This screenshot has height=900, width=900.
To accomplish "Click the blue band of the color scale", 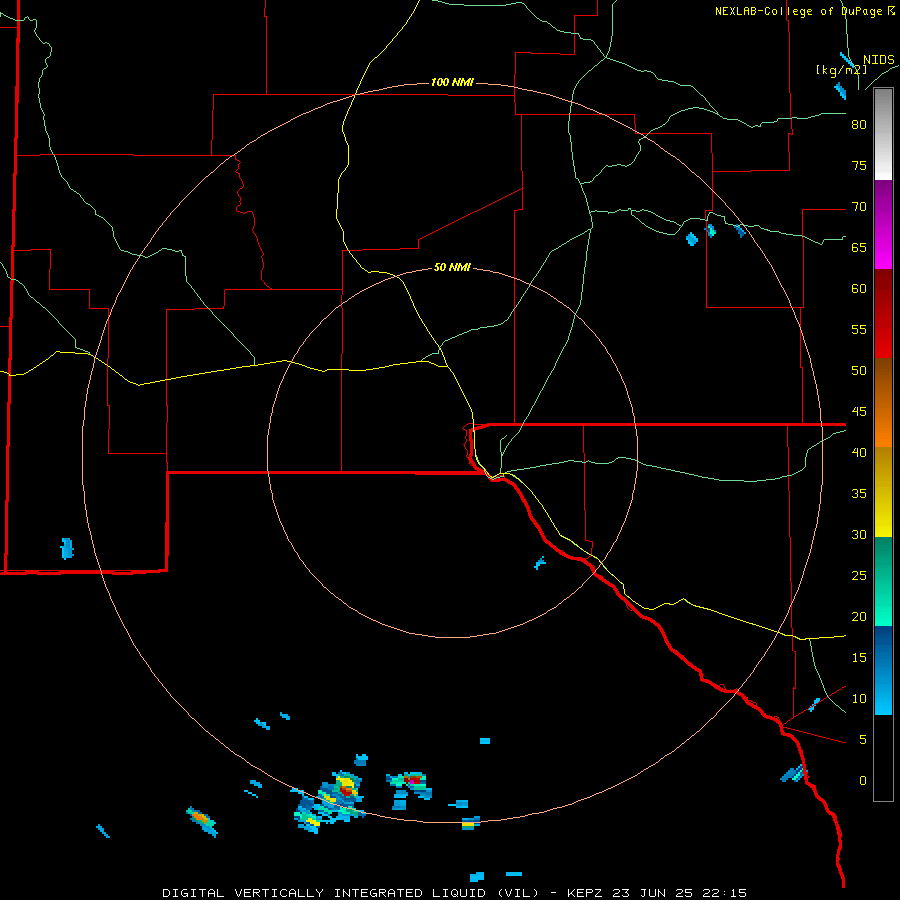I will [883, 670].
